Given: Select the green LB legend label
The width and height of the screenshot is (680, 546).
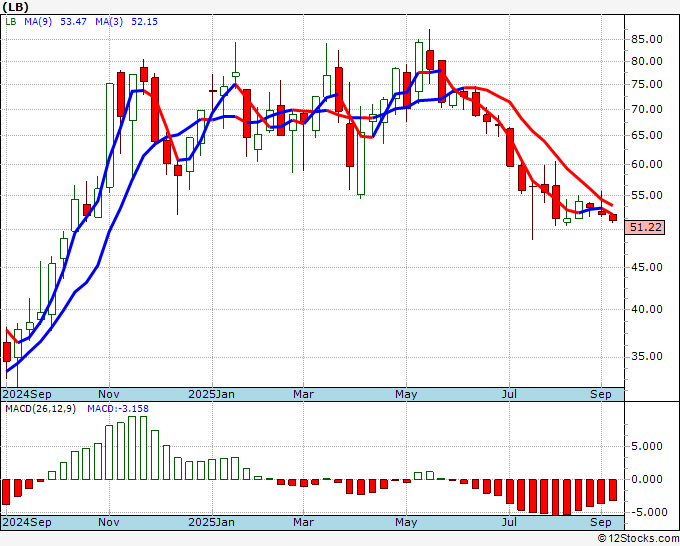Looking at the screenshot, I should 11,22.
